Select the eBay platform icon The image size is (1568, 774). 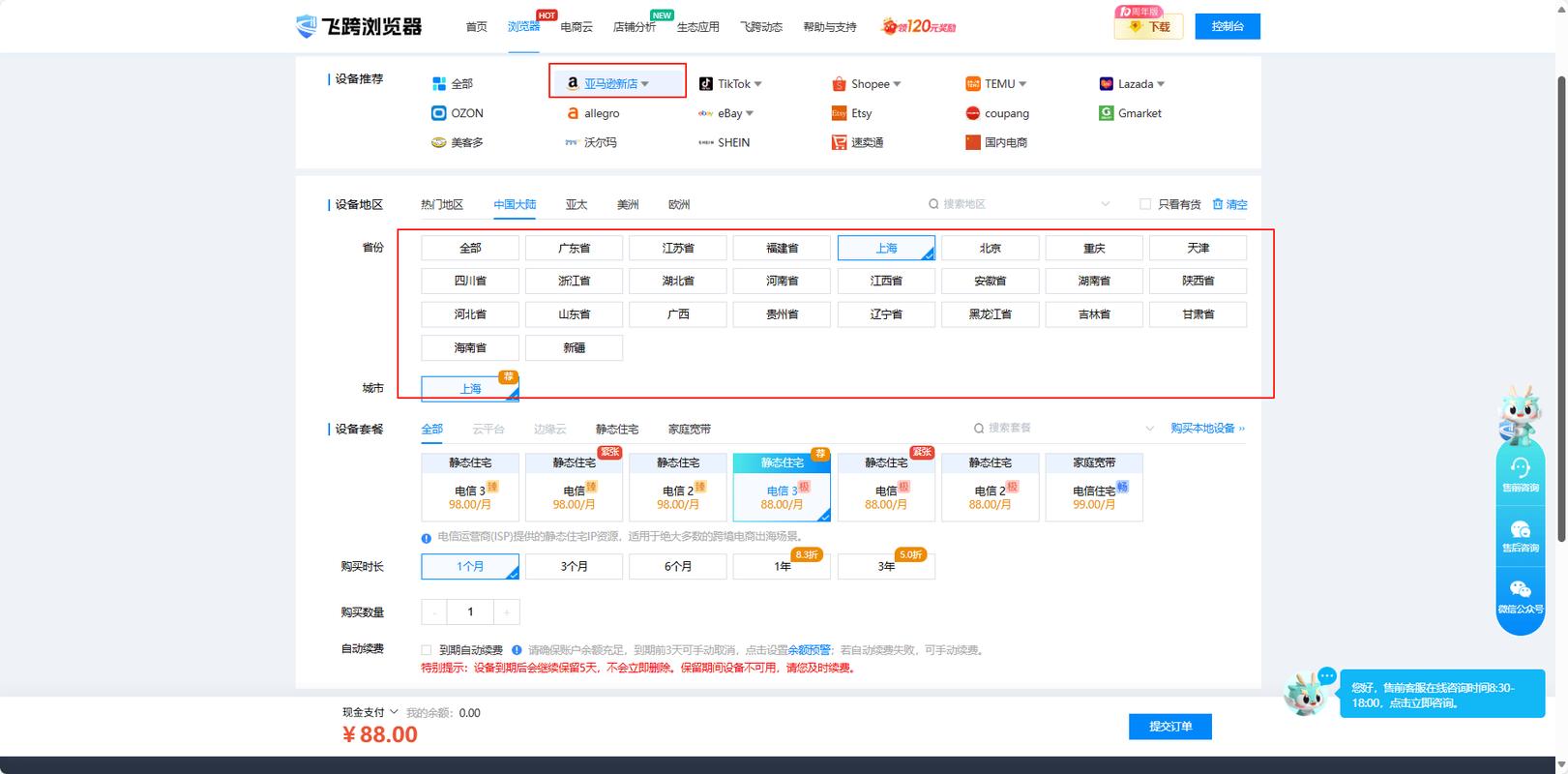coord(706,113)
